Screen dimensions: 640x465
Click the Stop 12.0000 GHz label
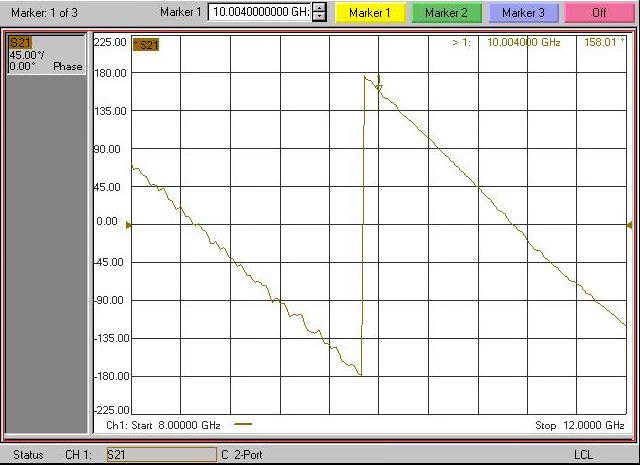pos(579,425)
